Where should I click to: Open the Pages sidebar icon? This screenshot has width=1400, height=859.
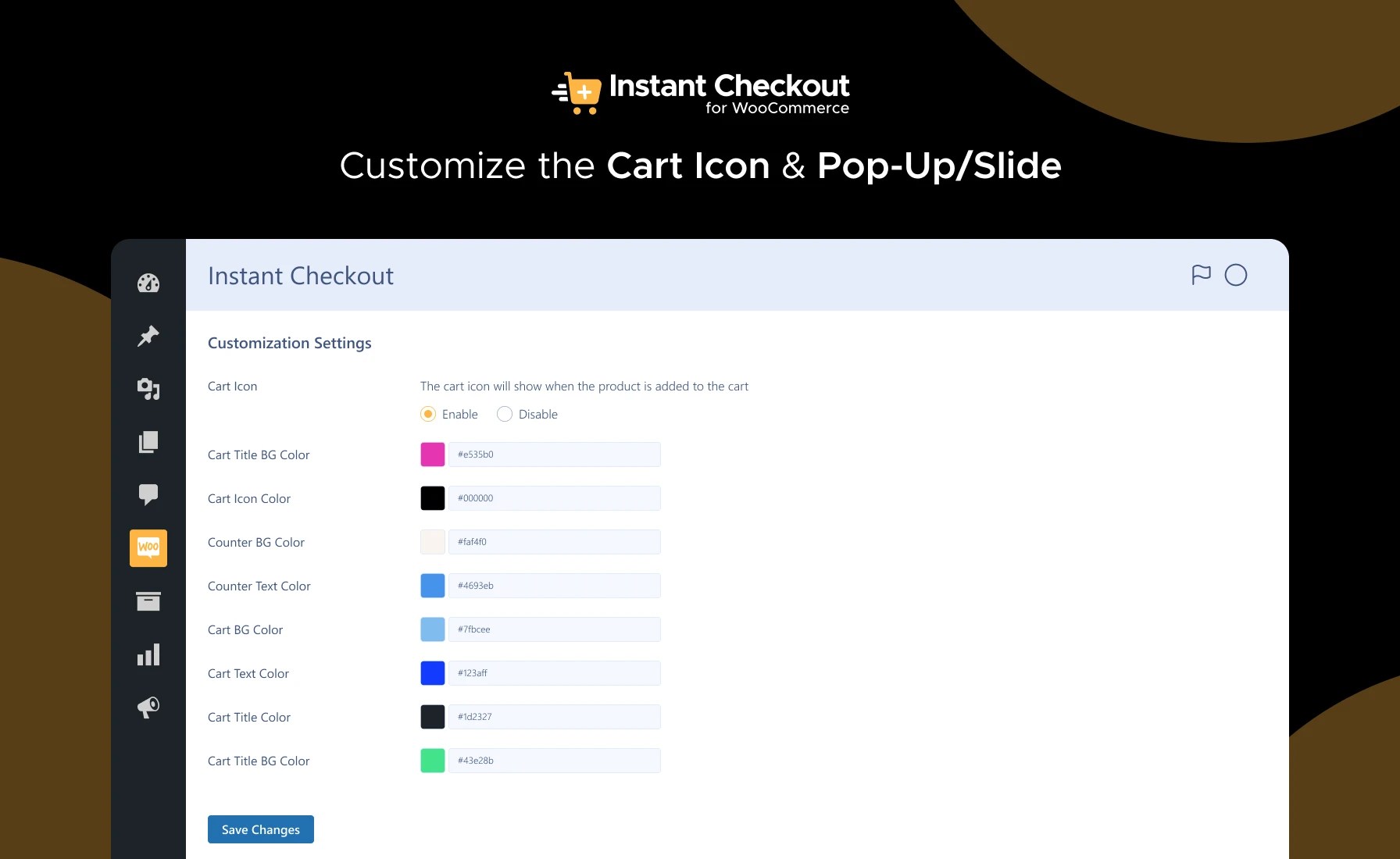pos(148,442)
